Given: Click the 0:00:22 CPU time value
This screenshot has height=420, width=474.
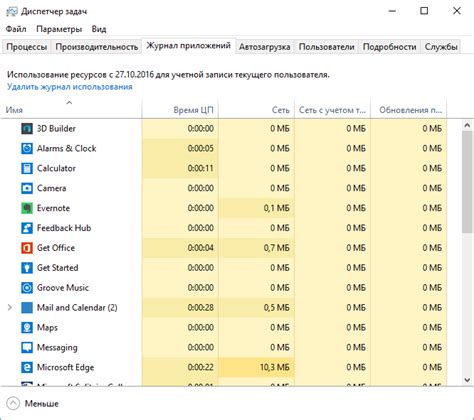Looking at the screenshot, I should click(200, 367).
